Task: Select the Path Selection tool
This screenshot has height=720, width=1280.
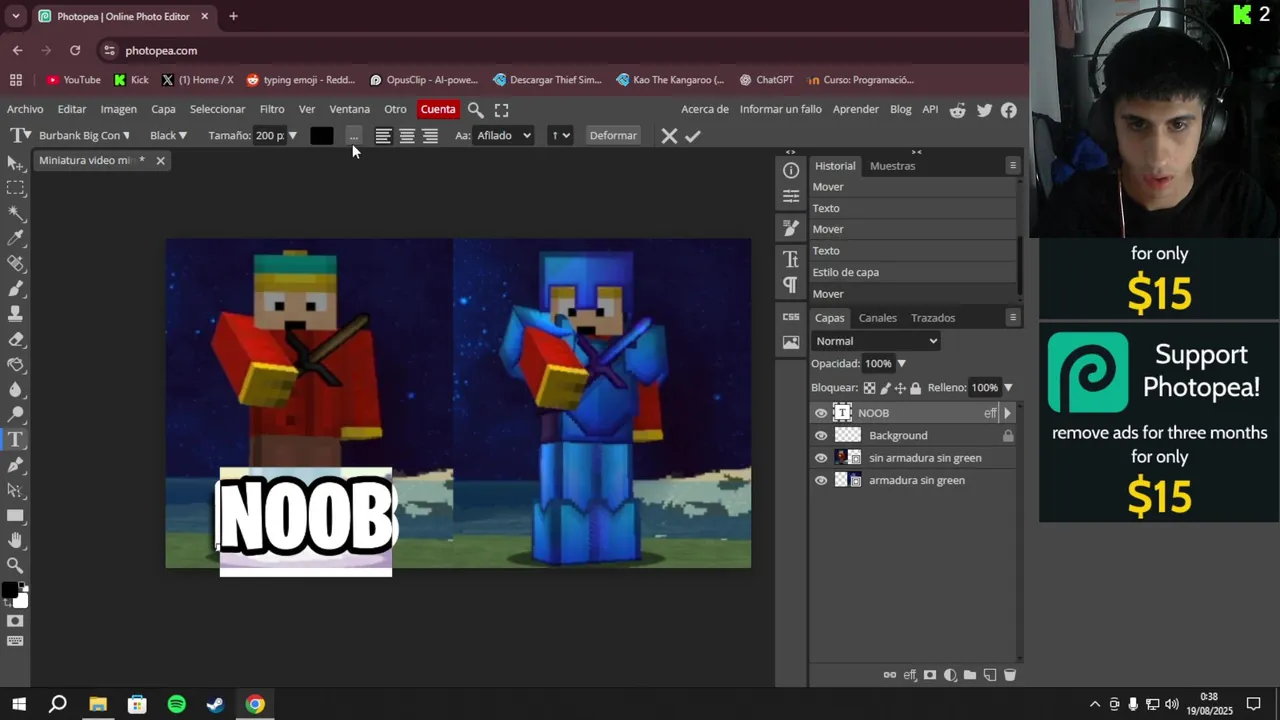Action: tap(15, 490)
